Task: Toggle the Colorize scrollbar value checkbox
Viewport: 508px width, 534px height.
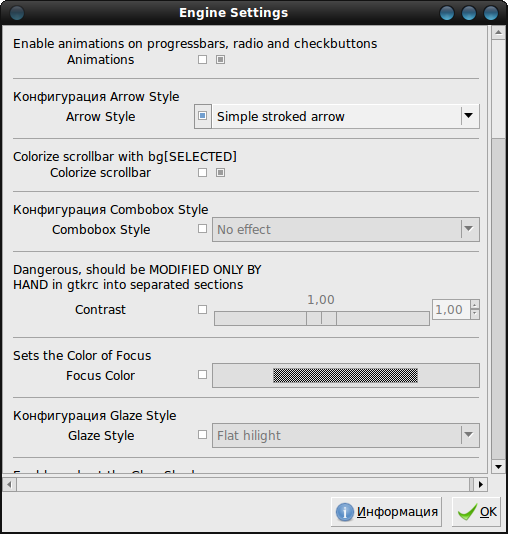Action: click(220, 173)
